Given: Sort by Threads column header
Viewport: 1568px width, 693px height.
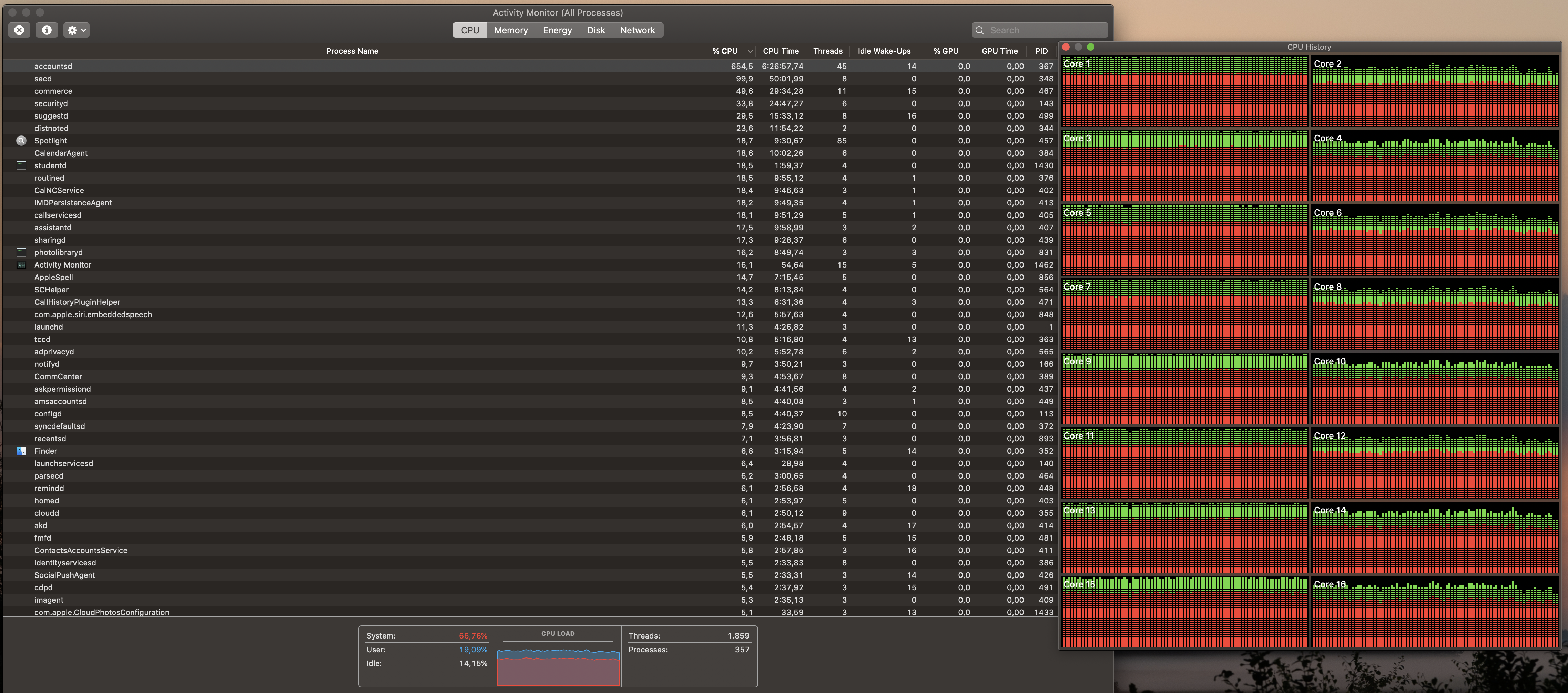Looking at the screenshot, I should (827, 51).
